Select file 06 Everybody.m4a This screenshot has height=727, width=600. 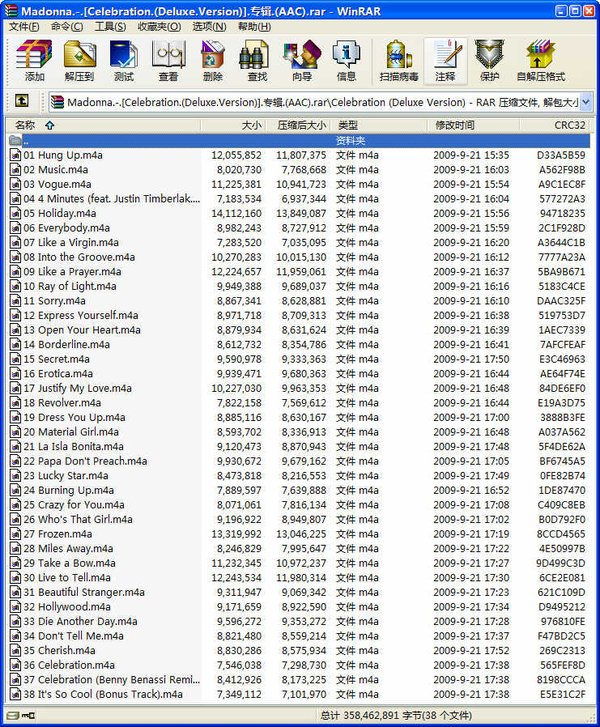coord(67,228)
